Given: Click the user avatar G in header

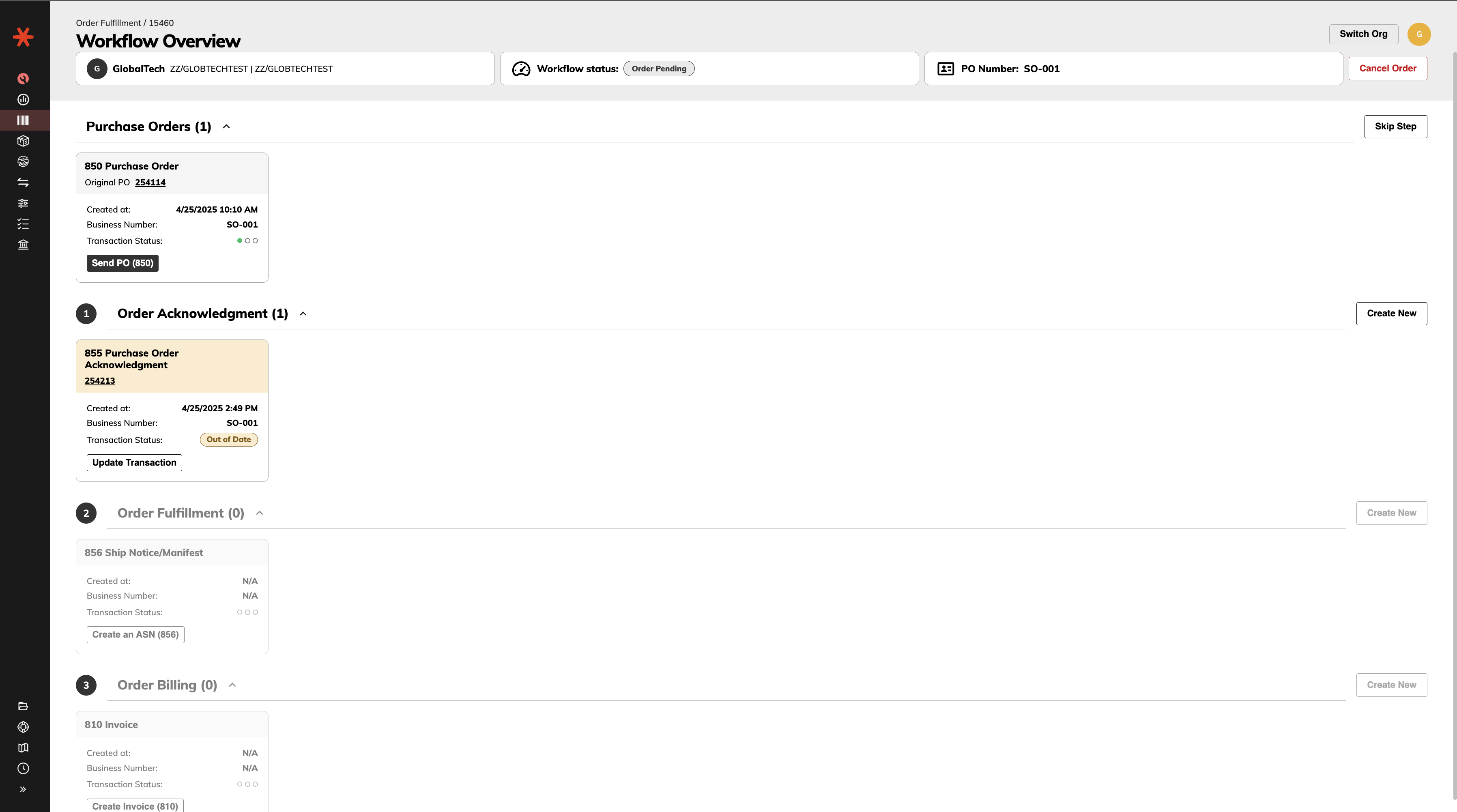Looking at the screenshot, I should pos(1418,34).
